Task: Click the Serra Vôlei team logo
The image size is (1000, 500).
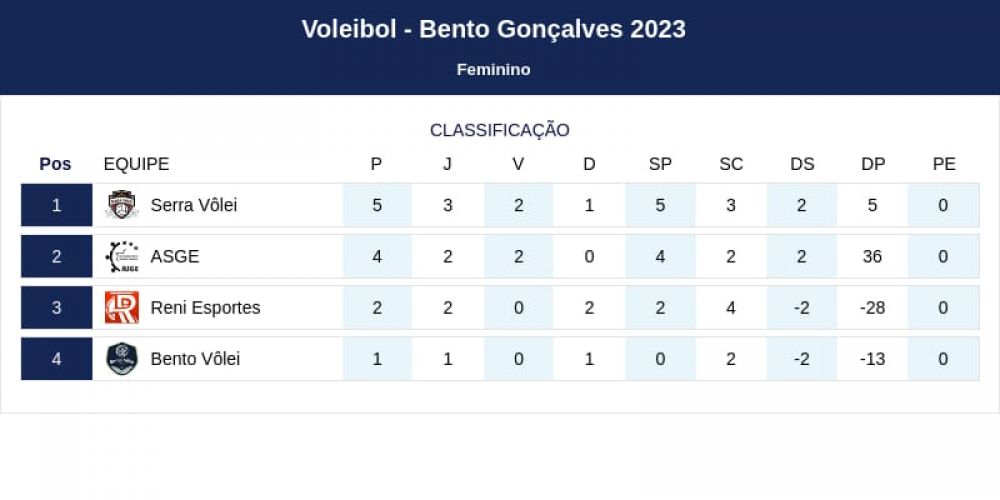Action: tap(122, 205)
